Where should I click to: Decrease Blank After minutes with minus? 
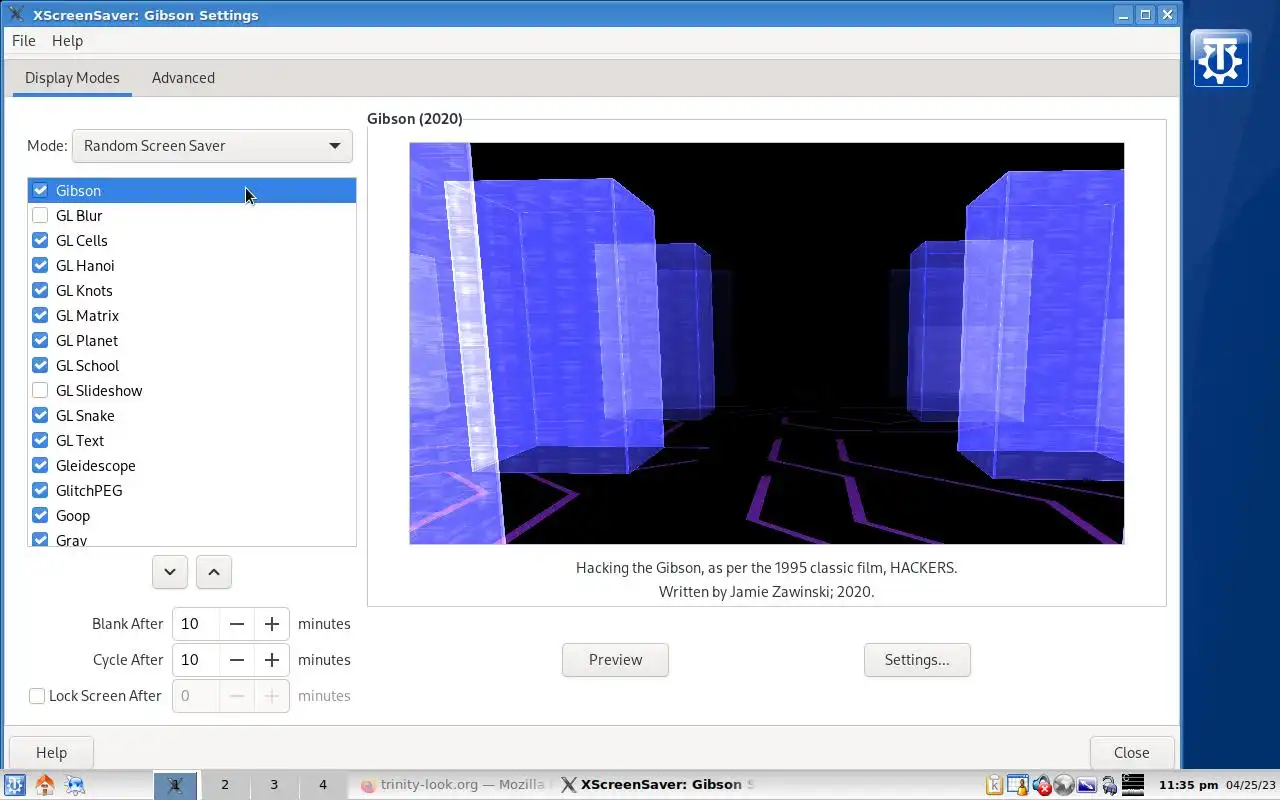point(237,624)
